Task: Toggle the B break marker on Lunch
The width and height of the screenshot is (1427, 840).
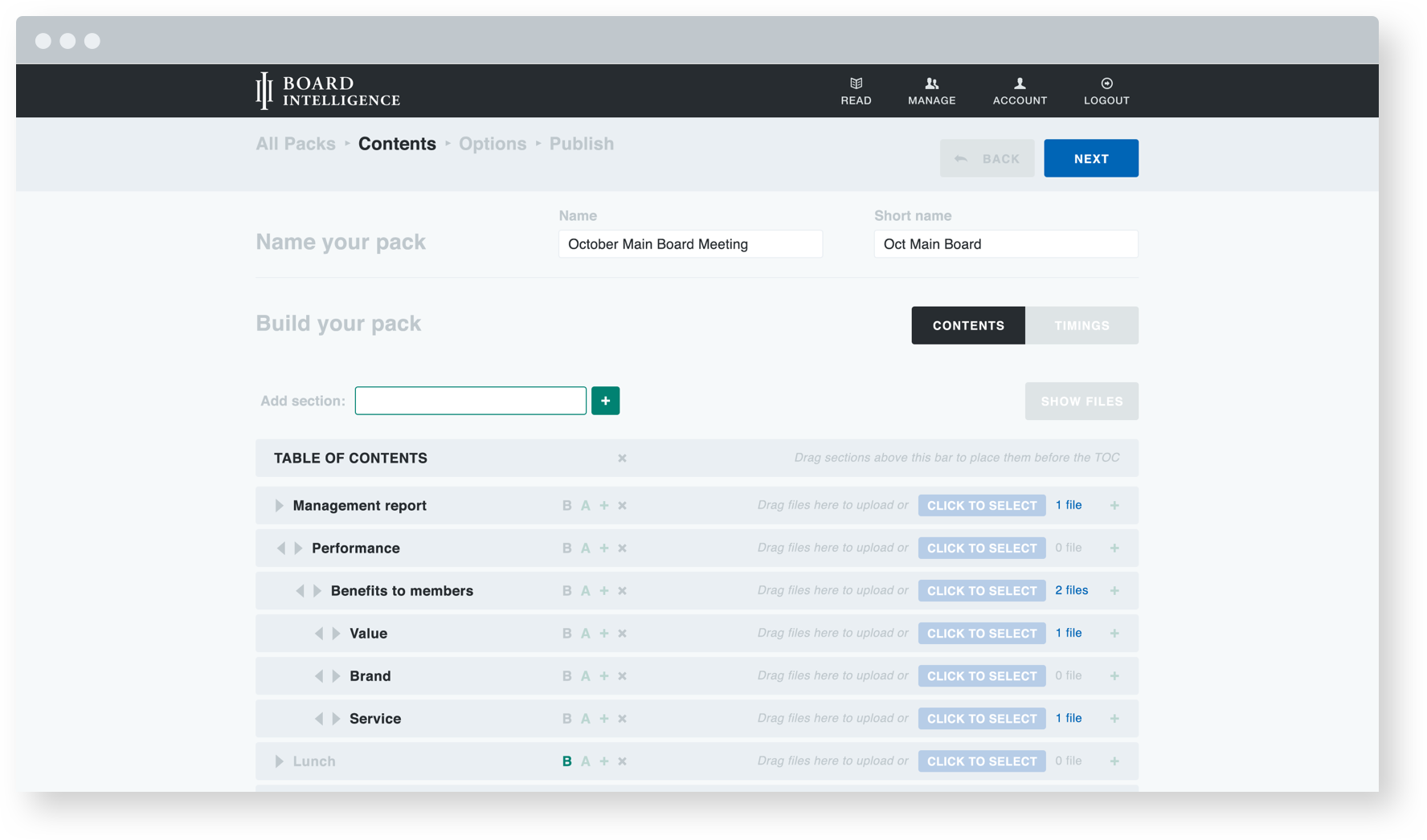Action: click(x=566, y=760)
